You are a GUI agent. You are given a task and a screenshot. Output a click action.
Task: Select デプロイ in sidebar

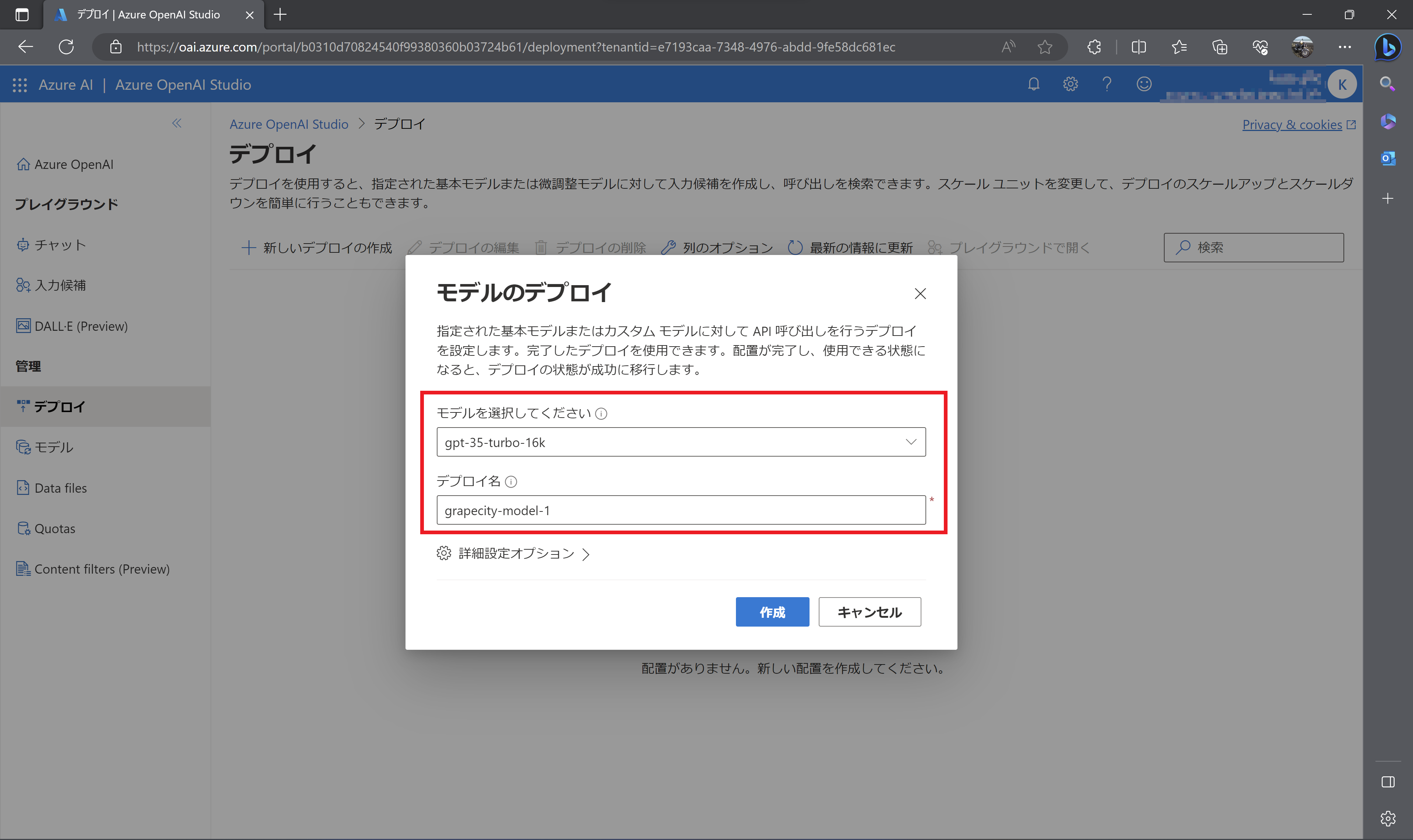pos(105,407)
